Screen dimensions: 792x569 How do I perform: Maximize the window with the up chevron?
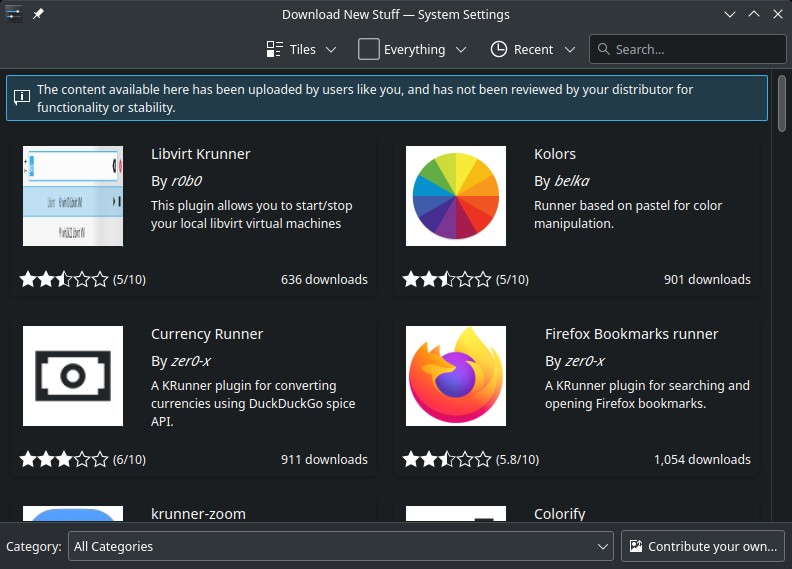click(x=754, y=14)
